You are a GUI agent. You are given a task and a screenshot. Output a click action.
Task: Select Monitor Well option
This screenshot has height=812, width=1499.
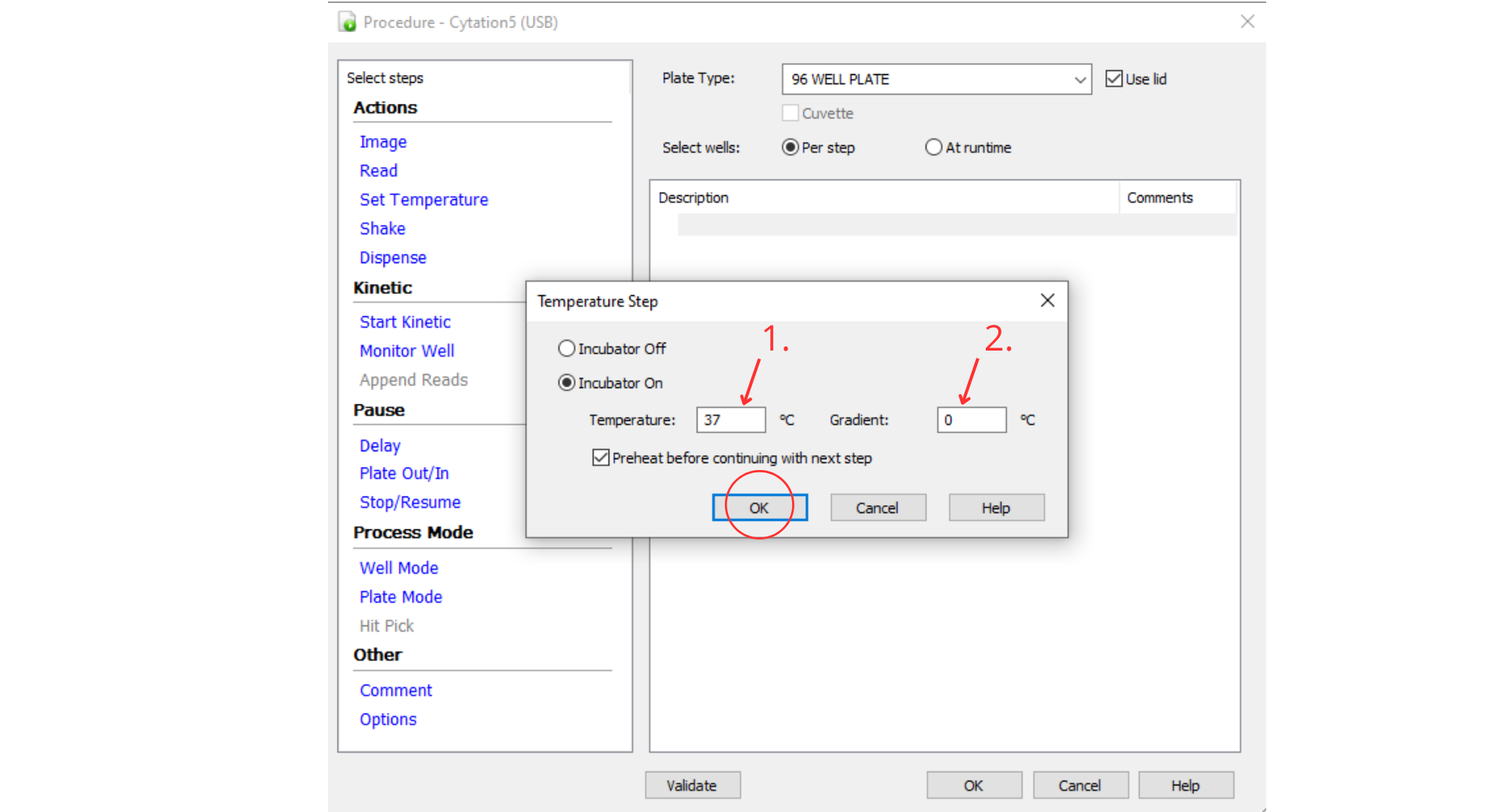[407, 351]
